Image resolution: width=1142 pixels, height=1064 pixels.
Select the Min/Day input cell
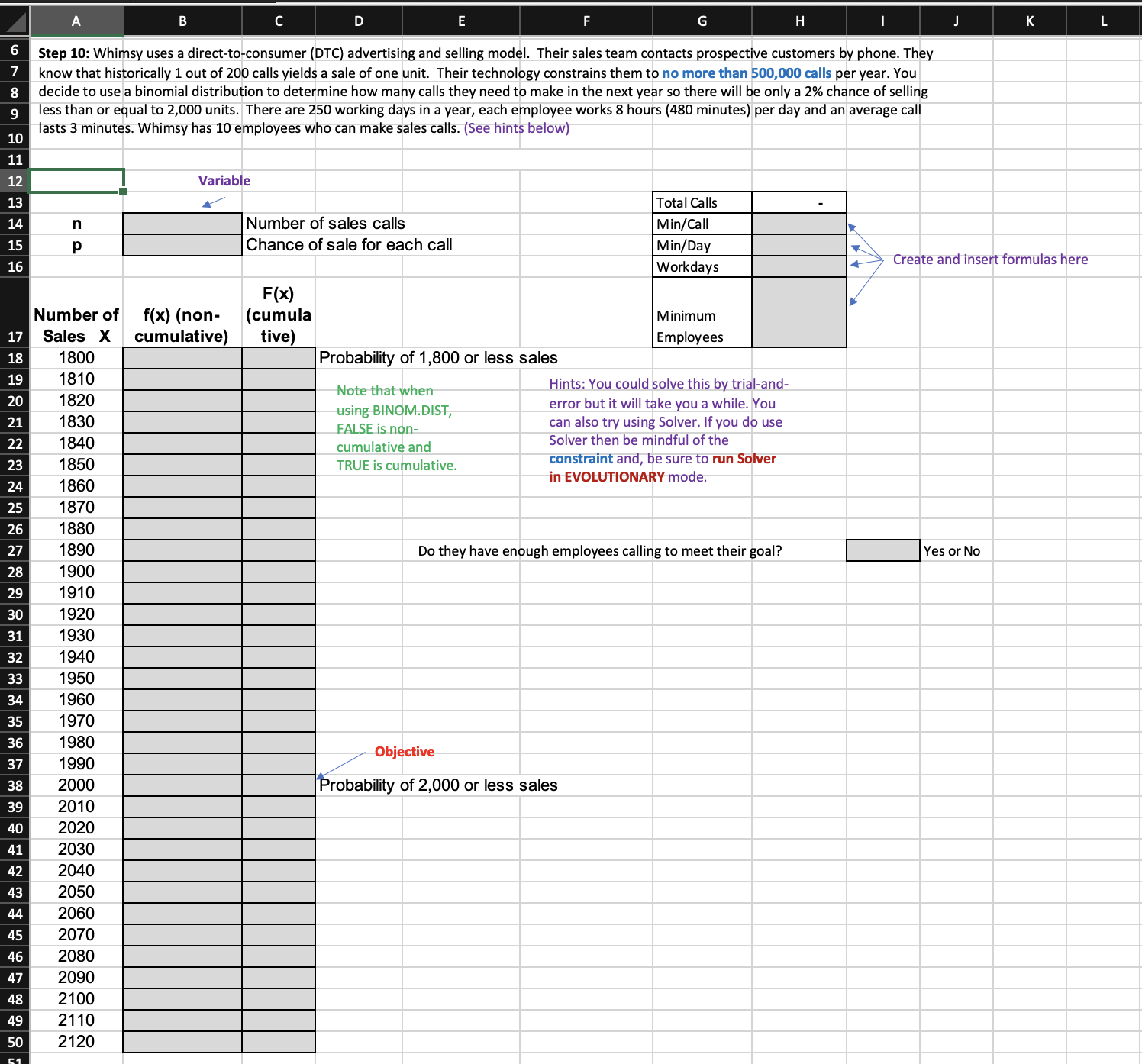798,244
